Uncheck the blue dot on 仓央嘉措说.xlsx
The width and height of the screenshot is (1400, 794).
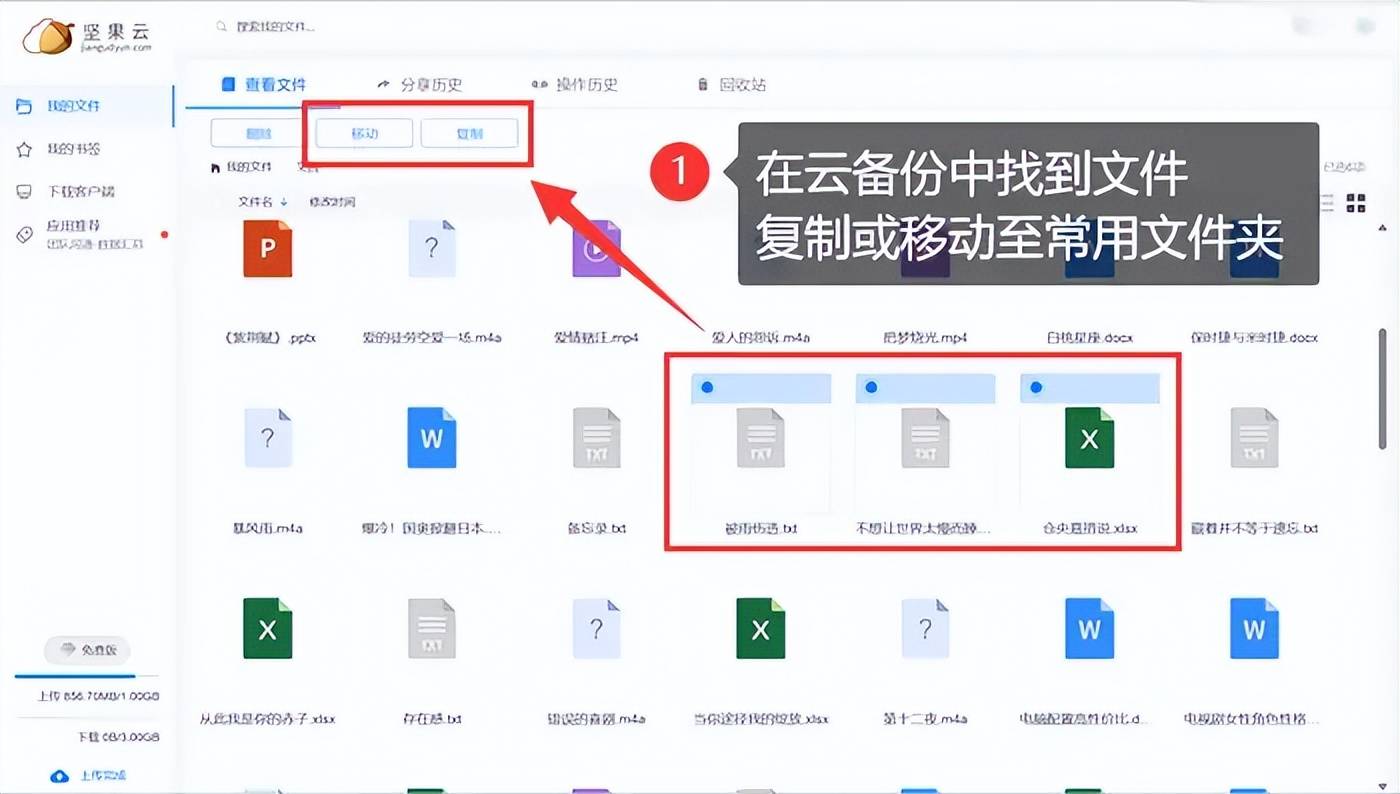(1036, 387)
